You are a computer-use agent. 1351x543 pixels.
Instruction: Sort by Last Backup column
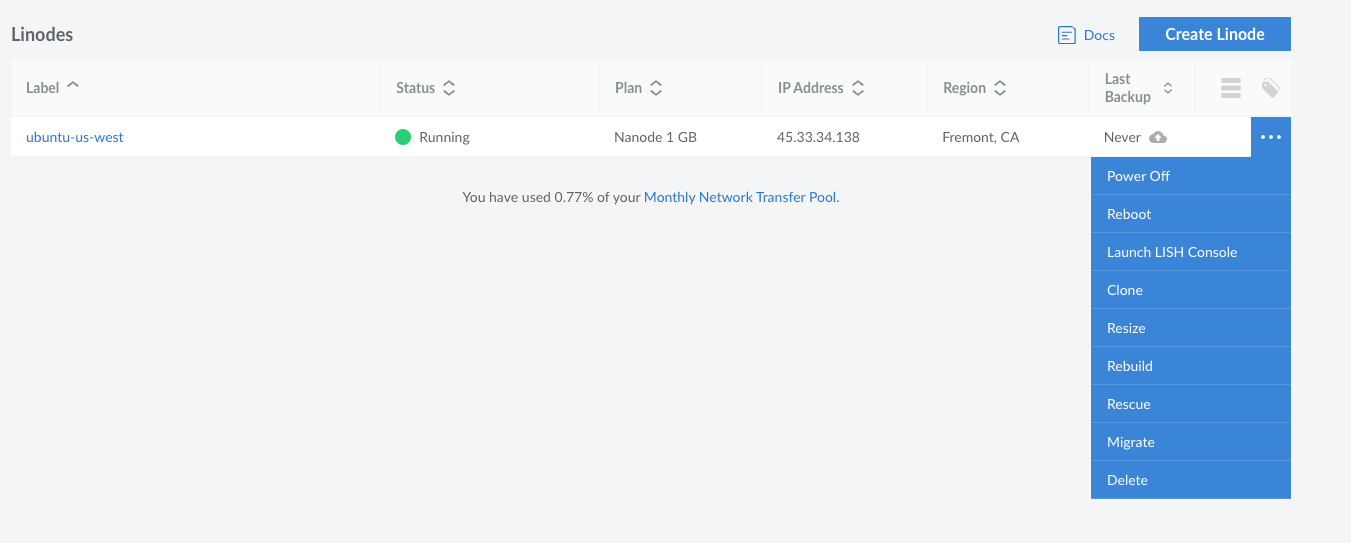pos(1167,88)
